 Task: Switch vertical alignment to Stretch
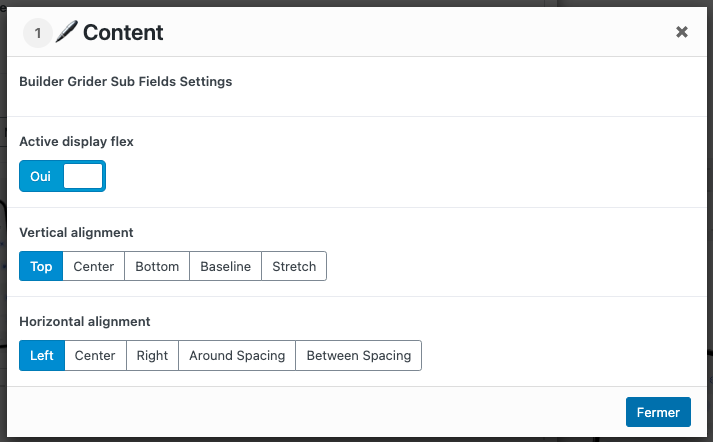294,266
